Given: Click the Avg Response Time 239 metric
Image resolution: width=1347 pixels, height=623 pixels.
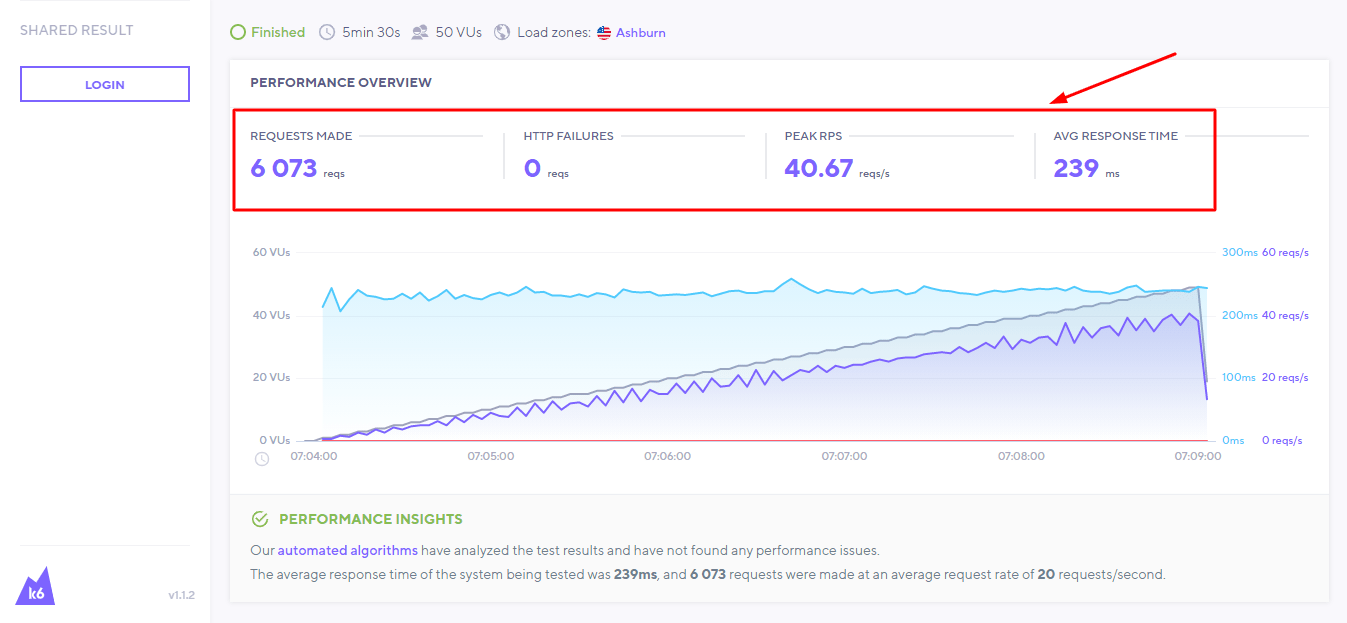Looking at the screenshot, I should click(x=1076, y=168).
